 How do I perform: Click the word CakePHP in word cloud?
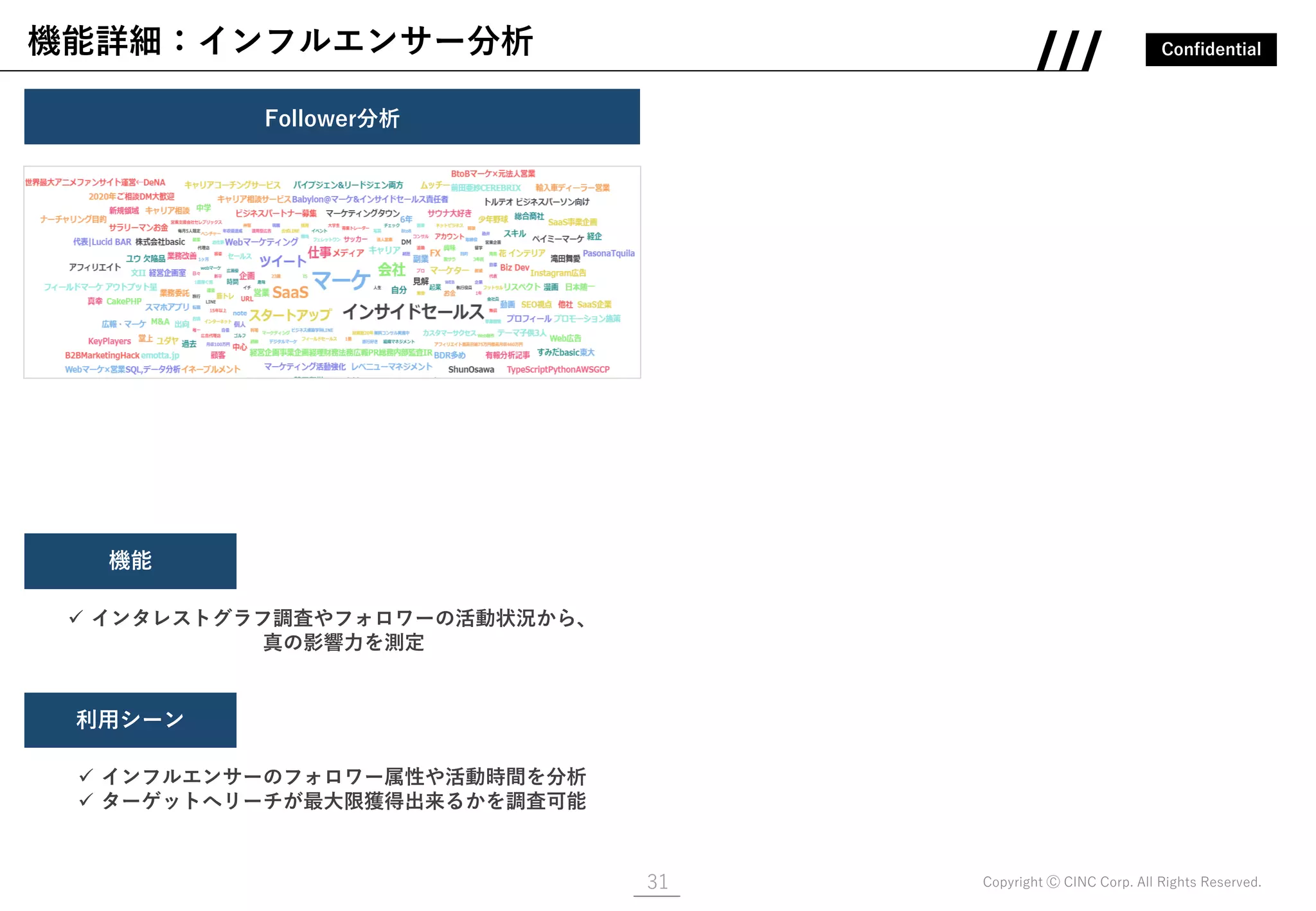pyautogui.click(x=124, y=301)
